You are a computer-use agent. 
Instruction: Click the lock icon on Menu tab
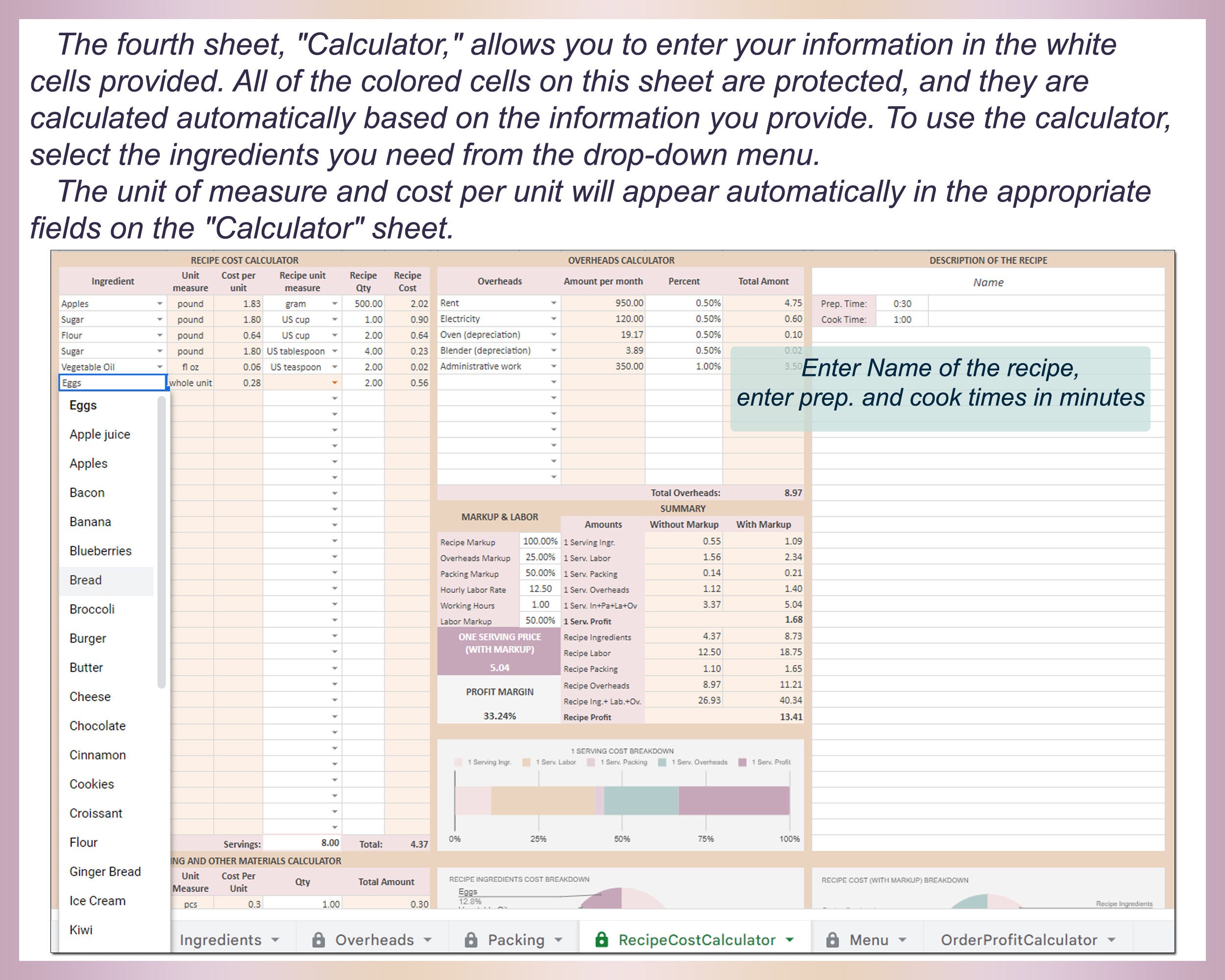833,940
